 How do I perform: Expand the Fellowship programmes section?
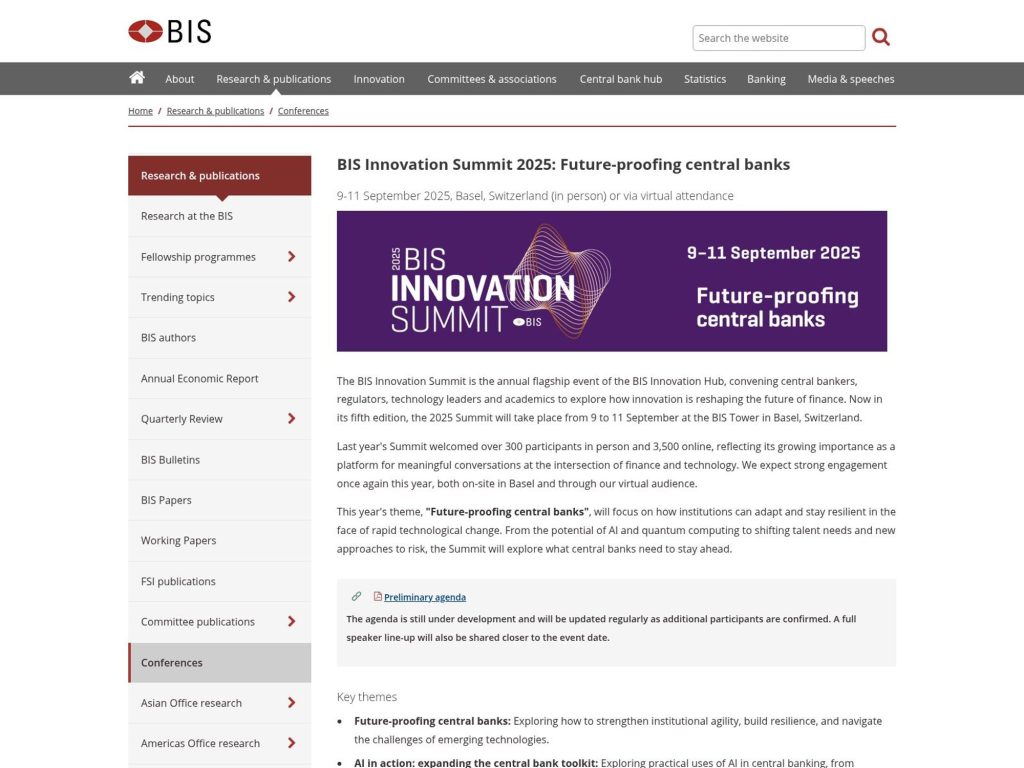[291, 256]
